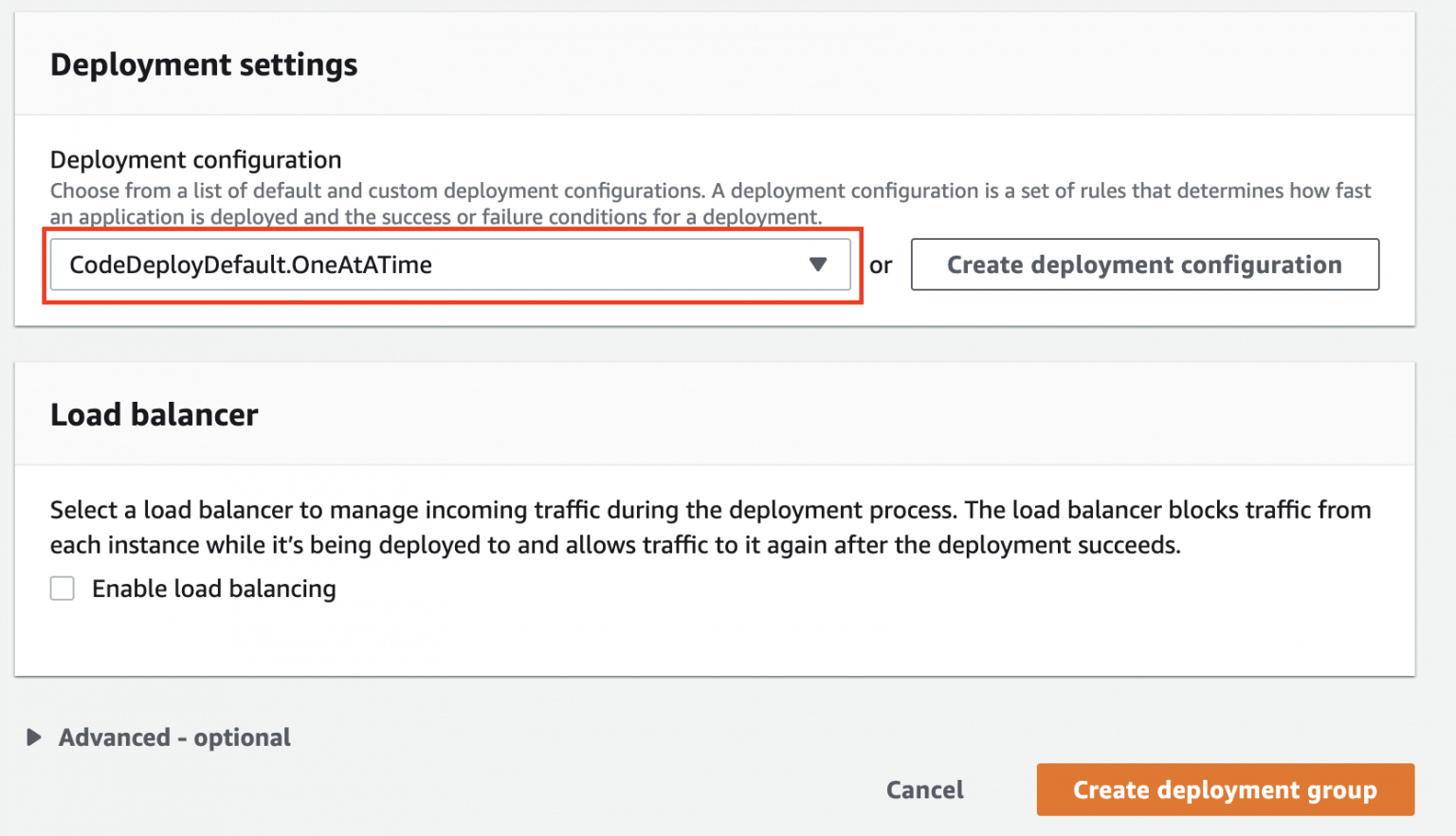Click the disclosure triangle next to Advanced
The height and width of the screenshot is (836, 1456).
coord(35,736)
